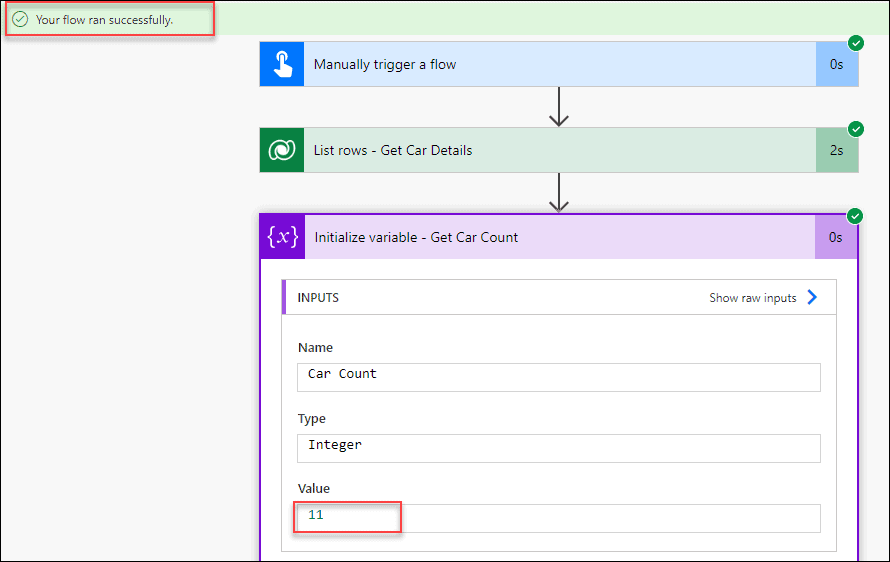Expand the List rows - Get Car Details step
The height and width of the screenshot is (562, 890).
tap(559, 150)
